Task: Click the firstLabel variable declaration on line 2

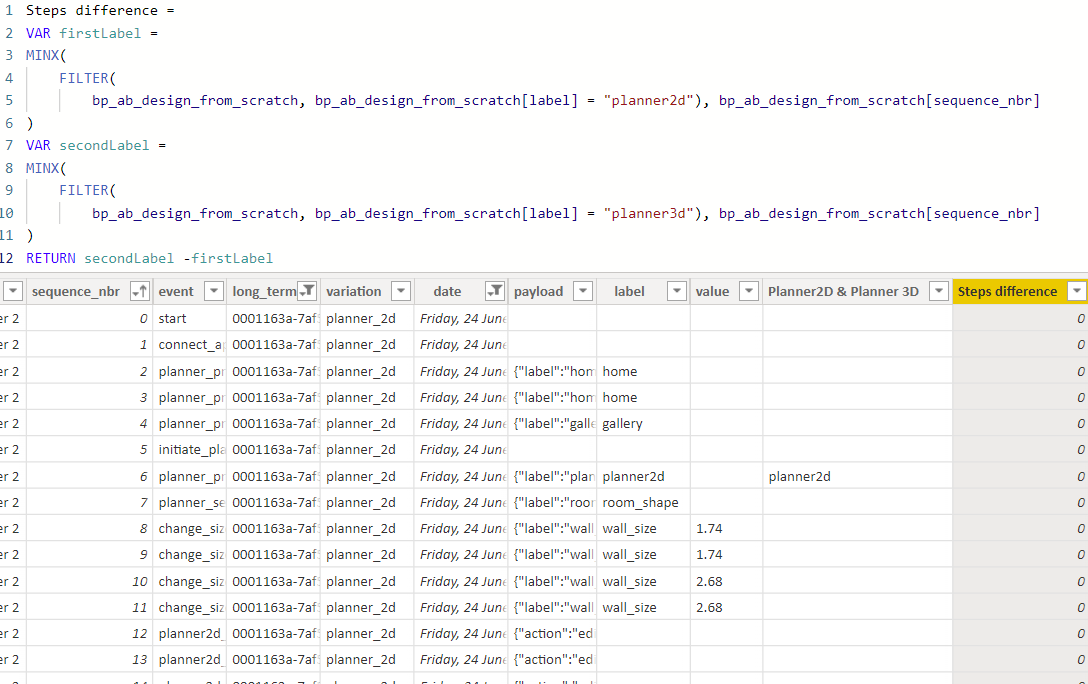Action: click(100, 33)
